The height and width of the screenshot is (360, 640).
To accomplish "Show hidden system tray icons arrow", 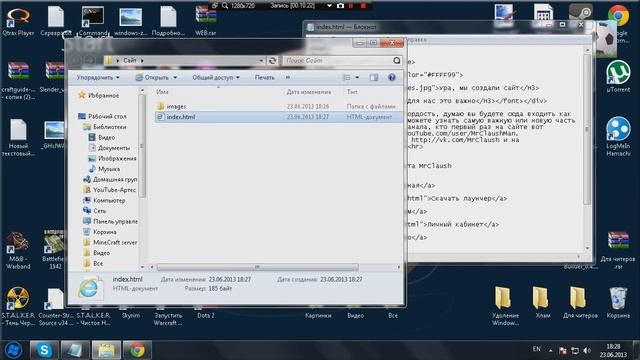I will (x=551, y=350).
